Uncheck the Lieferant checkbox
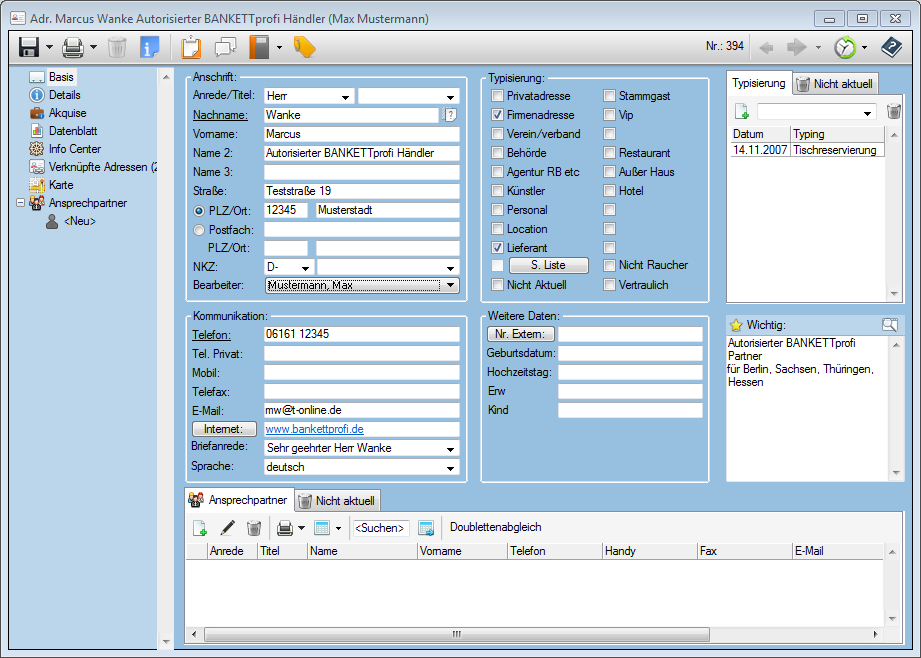This screenshot has width=921, height=658. pyautogui.click(x=498, y=247)
